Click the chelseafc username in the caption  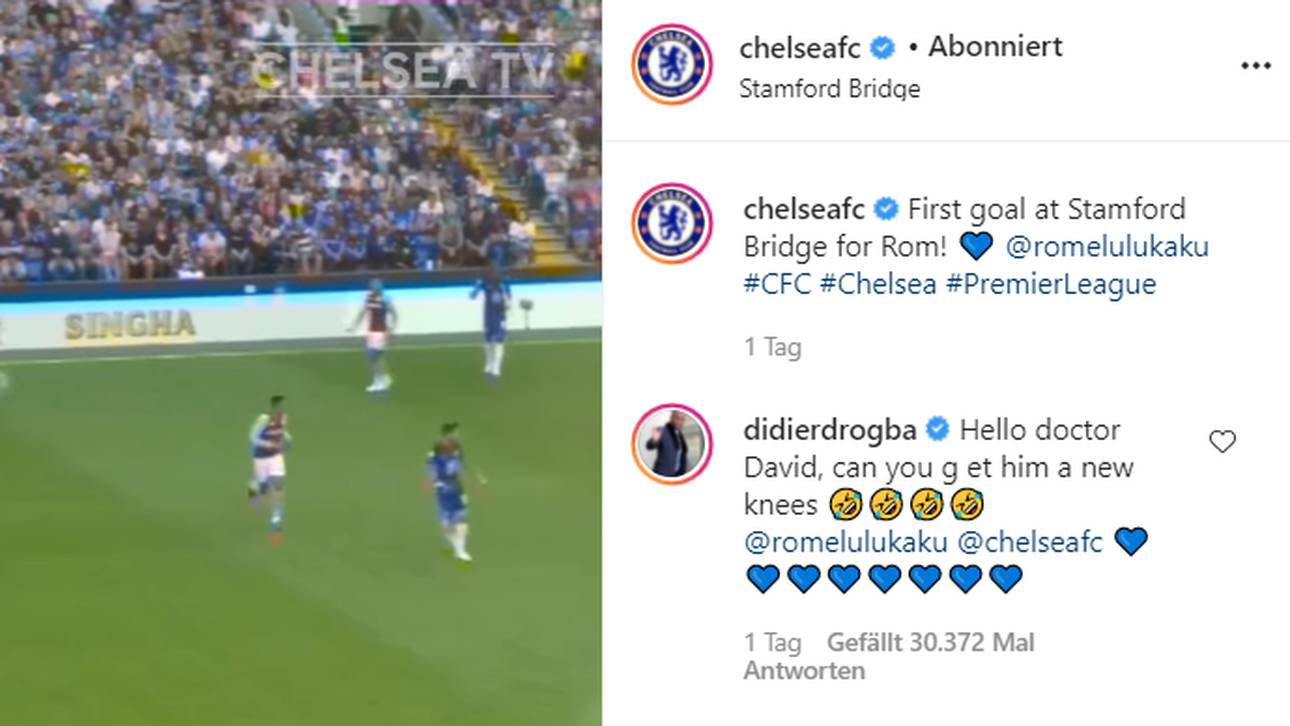803,209
